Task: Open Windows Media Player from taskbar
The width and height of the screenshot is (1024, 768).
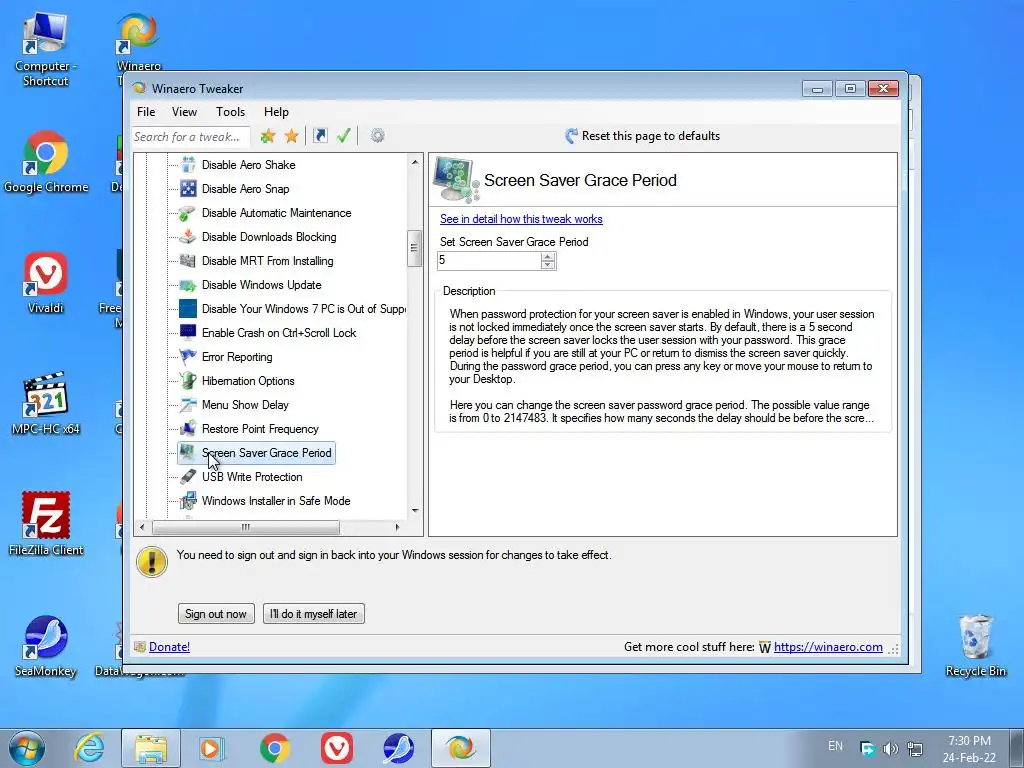Action: point(211,748)
